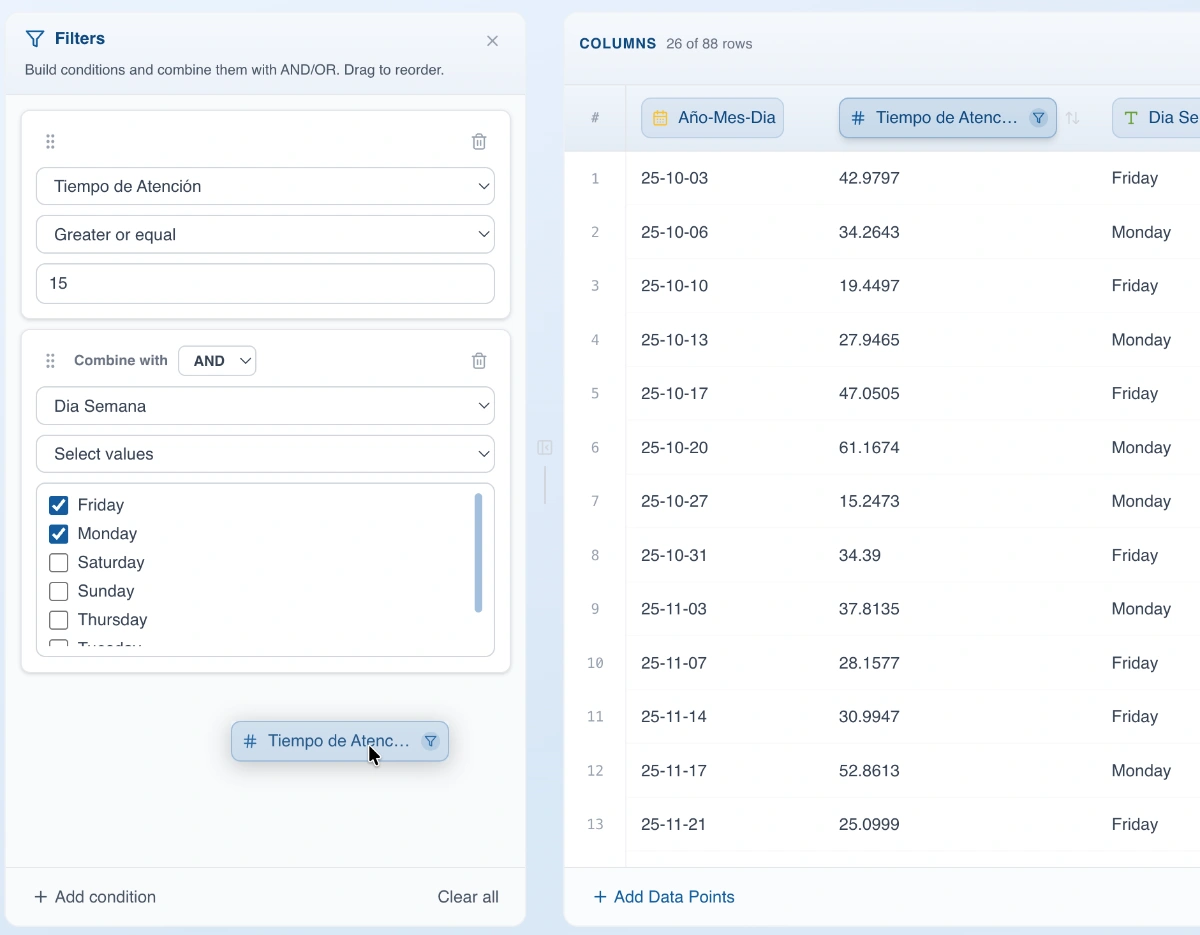
Task: Click the weekday list scrollbar
Action: pos(478,552)
